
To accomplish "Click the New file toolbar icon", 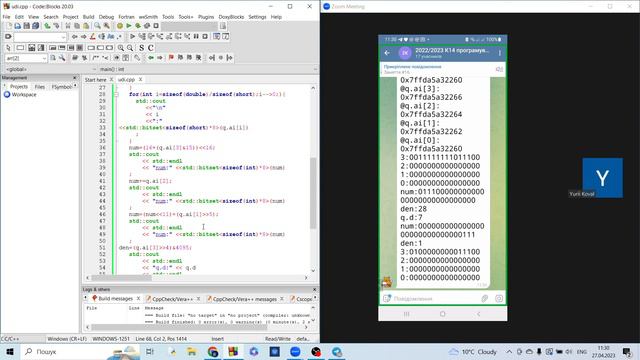I will point(9,26).
